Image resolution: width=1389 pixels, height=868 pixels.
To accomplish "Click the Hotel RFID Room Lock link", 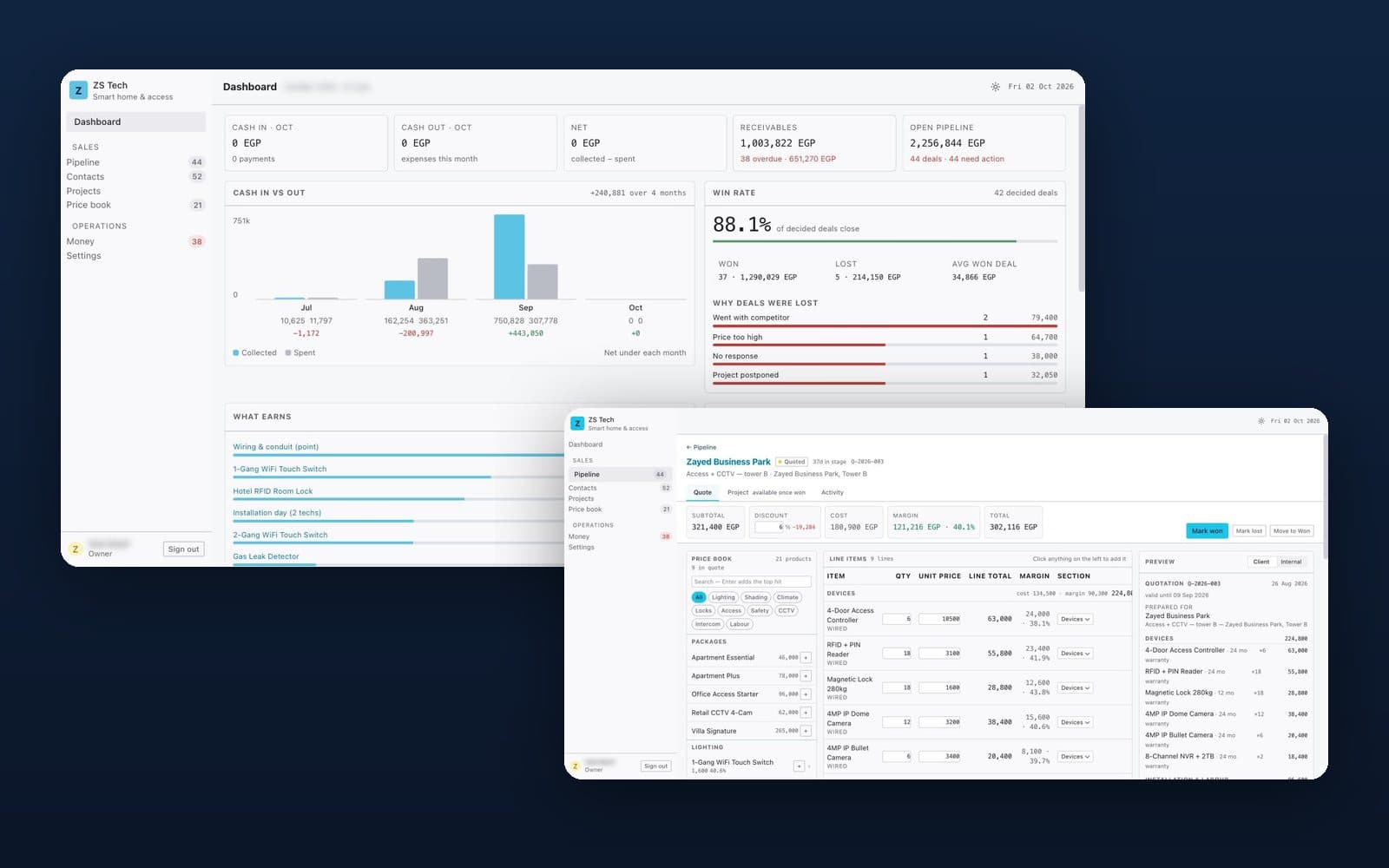I will pos(273,491).
